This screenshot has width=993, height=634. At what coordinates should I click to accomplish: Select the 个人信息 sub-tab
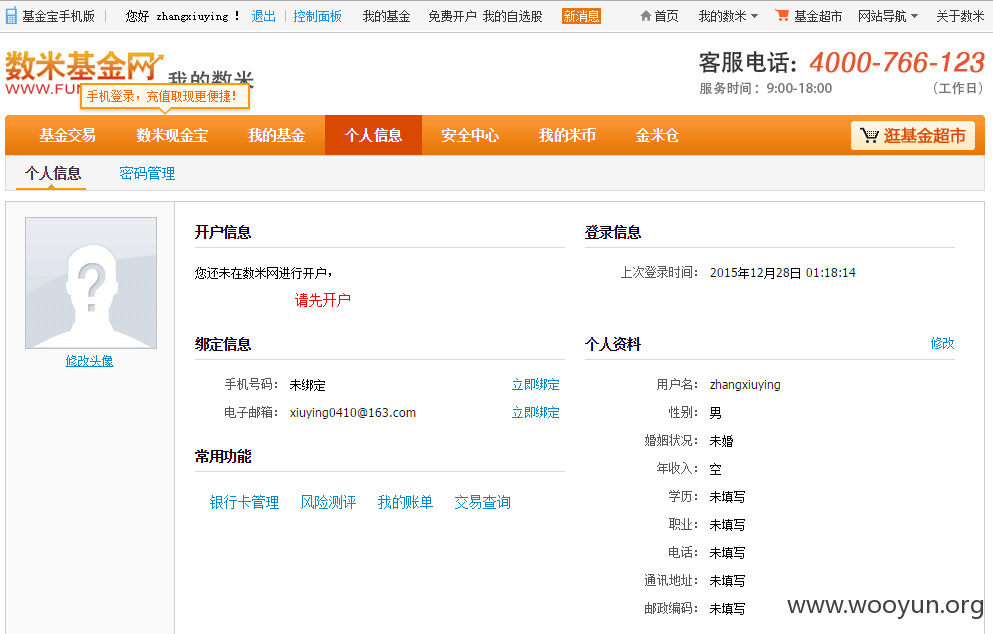53,174
